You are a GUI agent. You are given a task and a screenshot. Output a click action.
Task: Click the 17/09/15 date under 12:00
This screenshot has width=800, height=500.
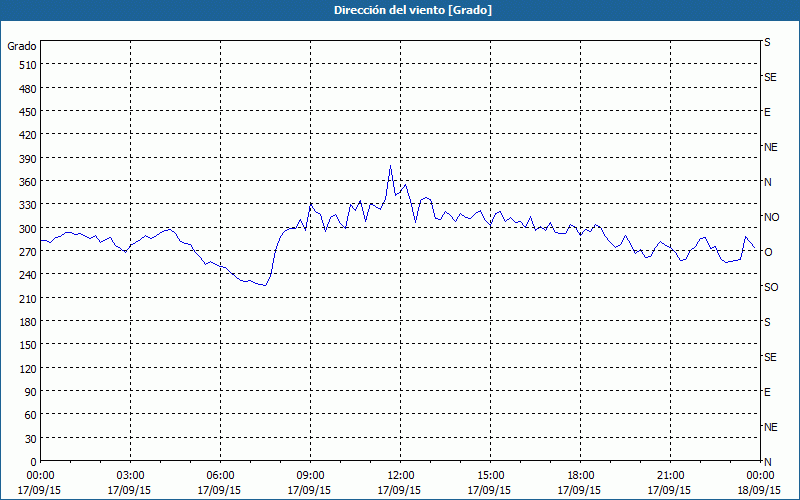(x=399, y=490)
